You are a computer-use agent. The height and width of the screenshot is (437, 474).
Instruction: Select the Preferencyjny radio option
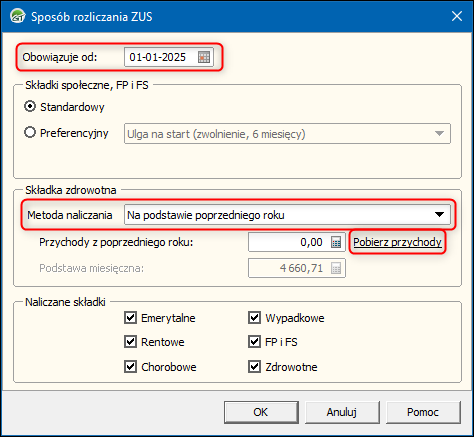[30, 133]
